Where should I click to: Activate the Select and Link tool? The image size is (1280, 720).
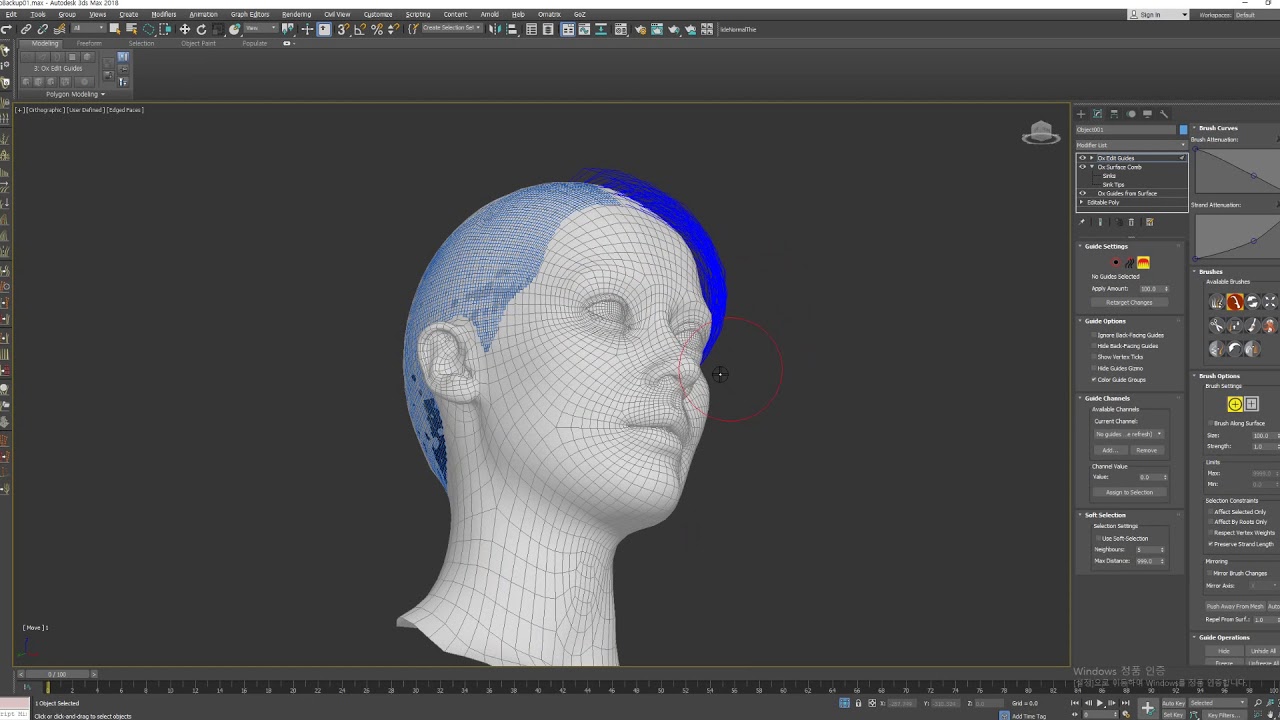[x=26, y=30]
